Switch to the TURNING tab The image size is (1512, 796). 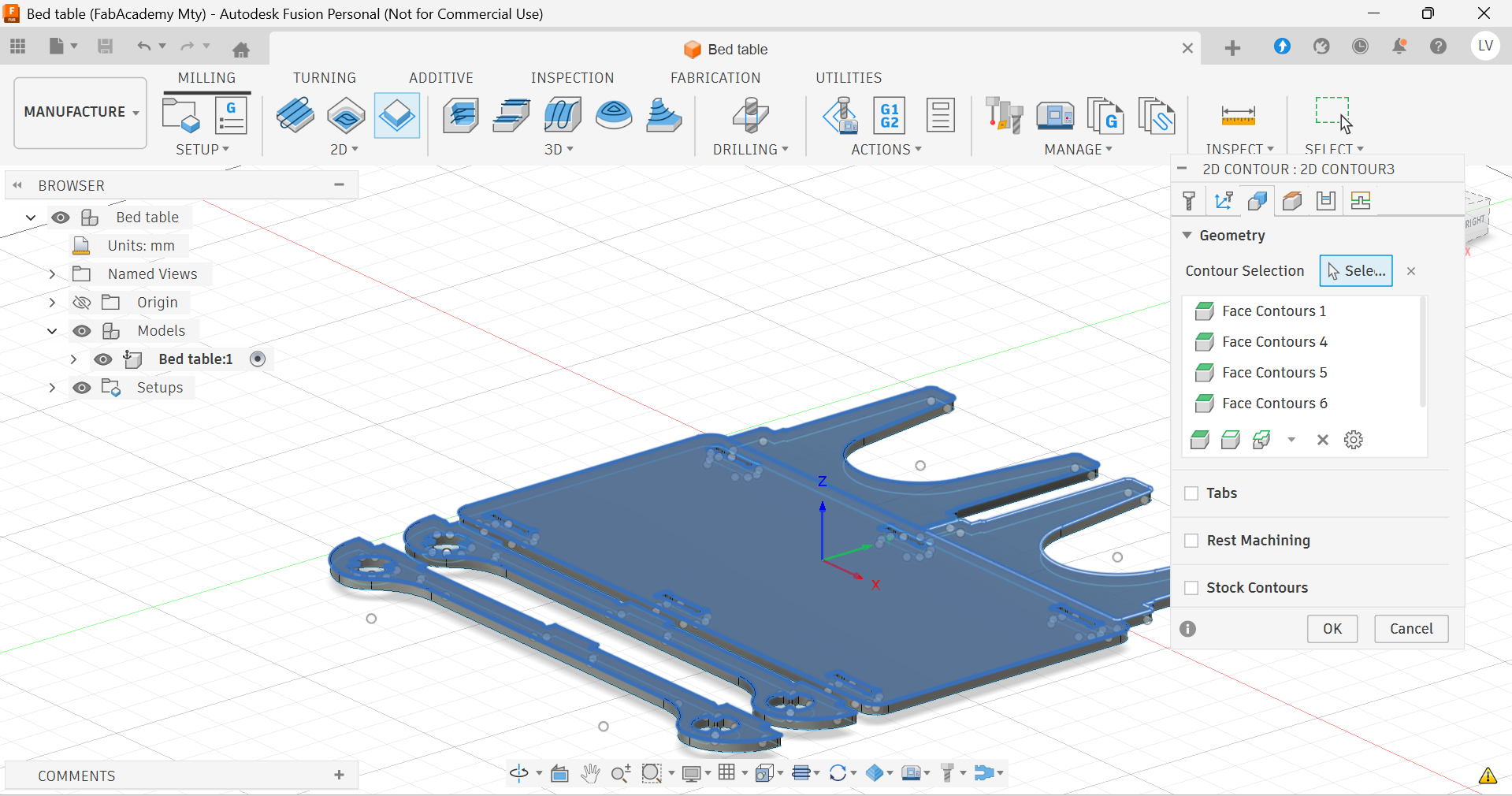pos(325,78)
